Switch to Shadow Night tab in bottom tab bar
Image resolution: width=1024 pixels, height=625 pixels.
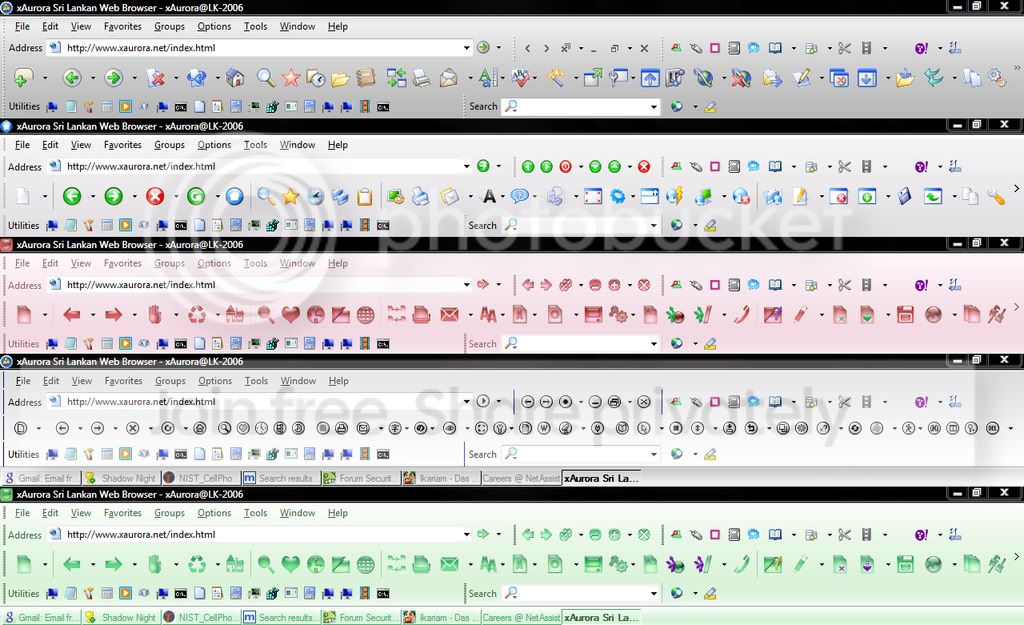coord(121,617)
